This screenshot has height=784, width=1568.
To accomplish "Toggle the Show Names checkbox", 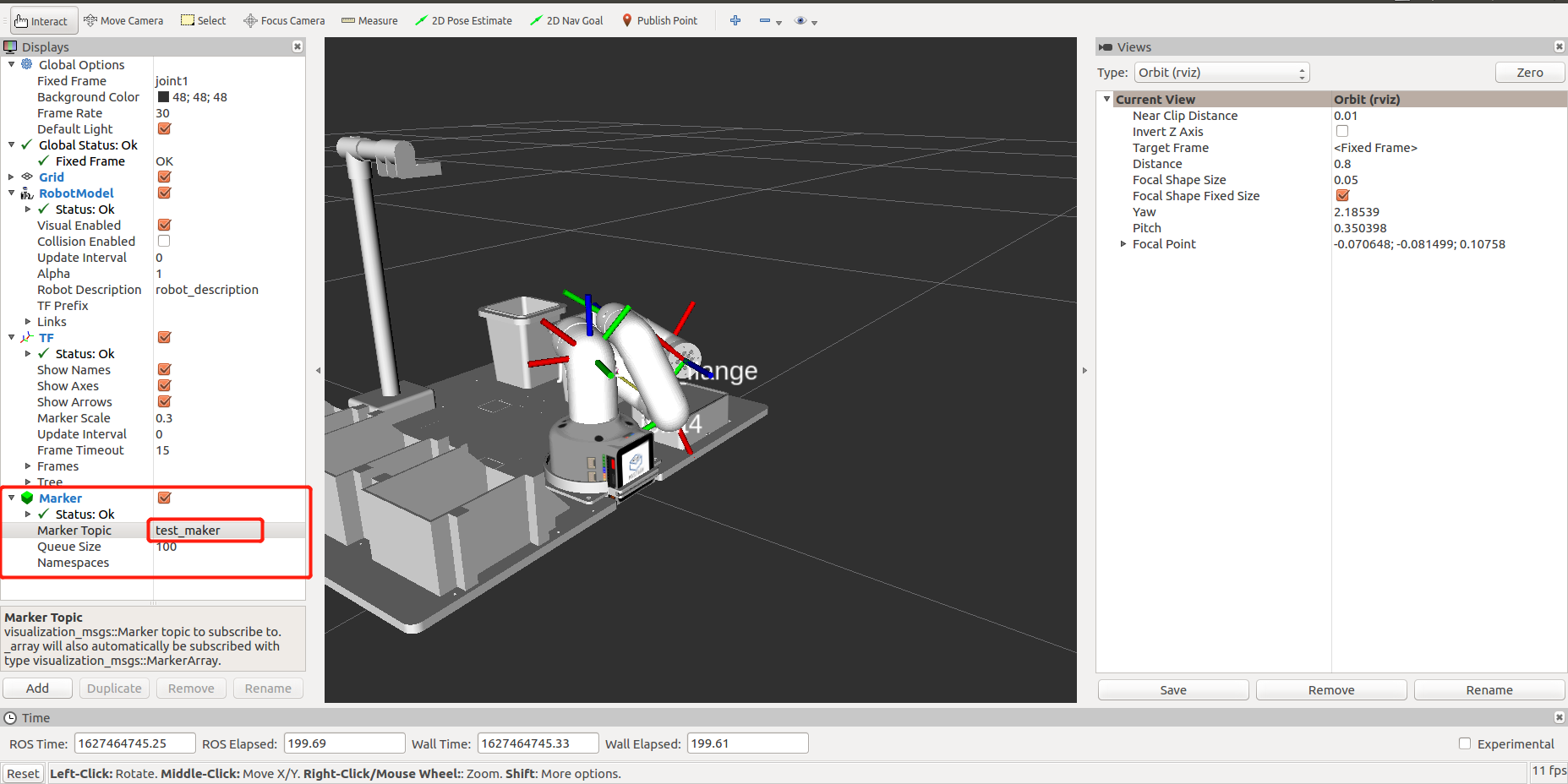I will coord(165,369).
